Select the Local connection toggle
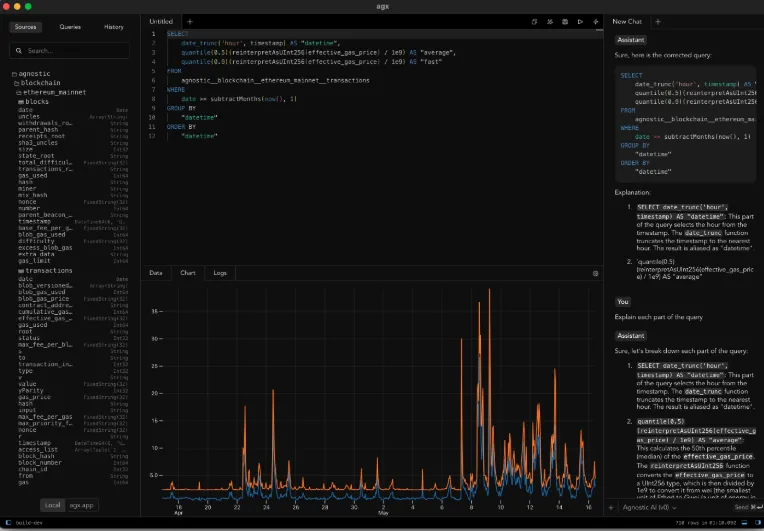Screen dimensions: 764x531 point(53,505)
